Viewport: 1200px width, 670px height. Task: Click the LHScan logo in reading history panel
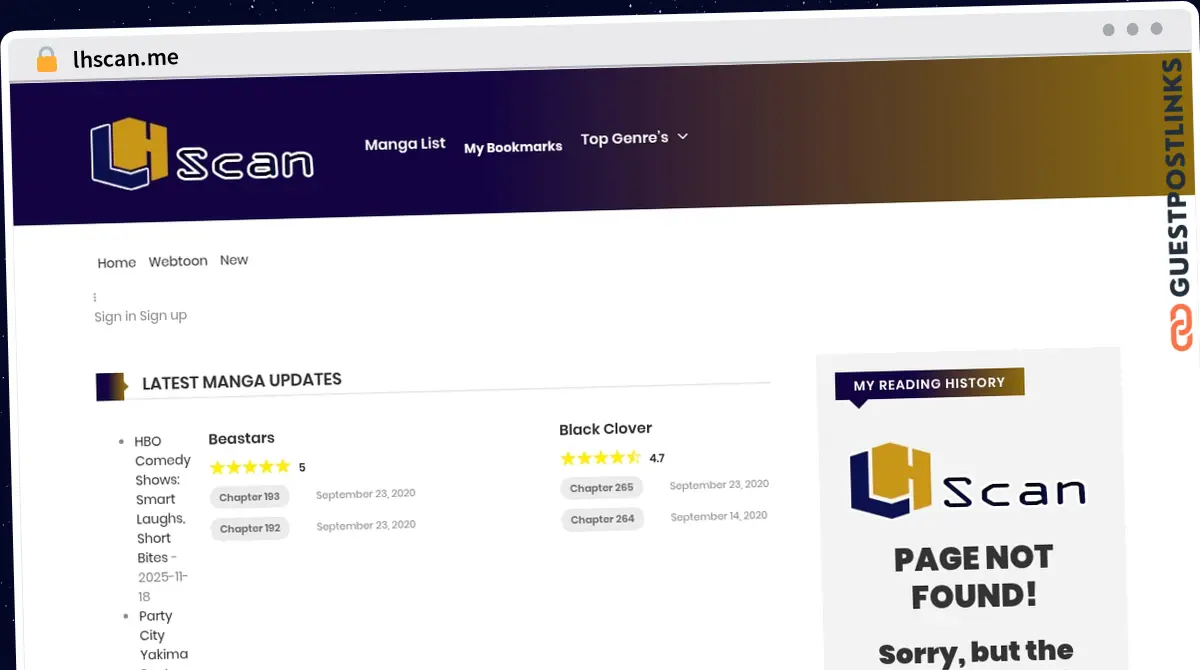coord(968,482)
